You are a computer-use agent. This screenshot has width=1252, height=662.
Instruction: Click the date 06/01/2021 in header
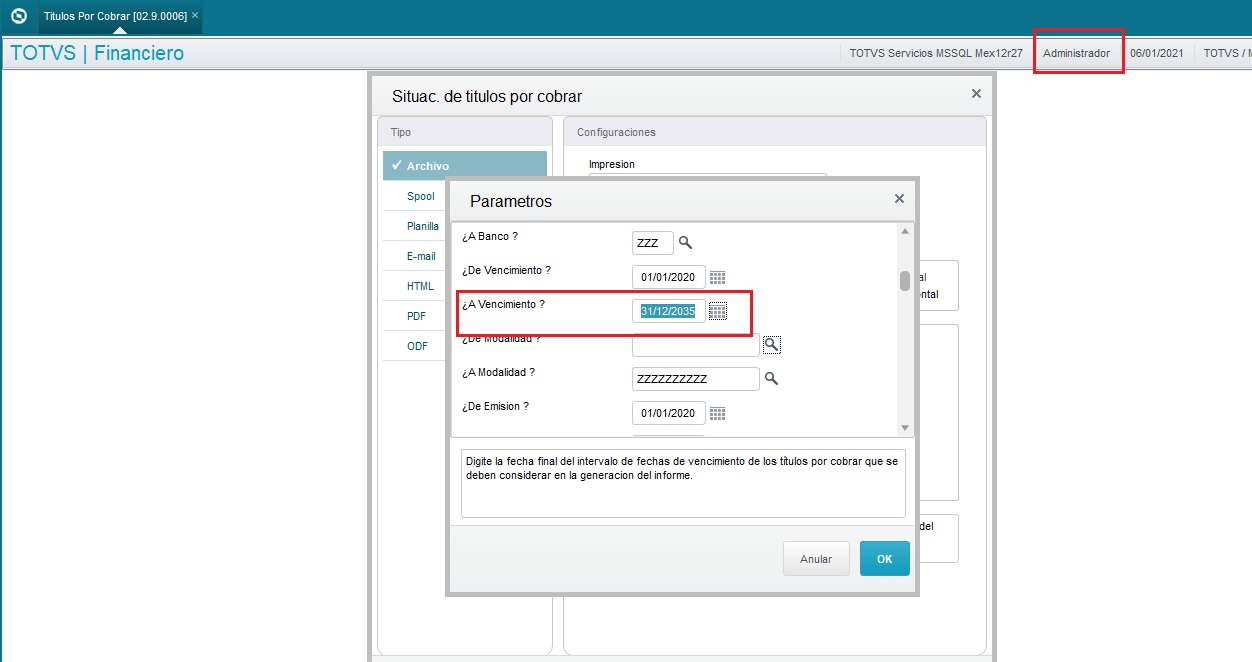point(1157,53)
